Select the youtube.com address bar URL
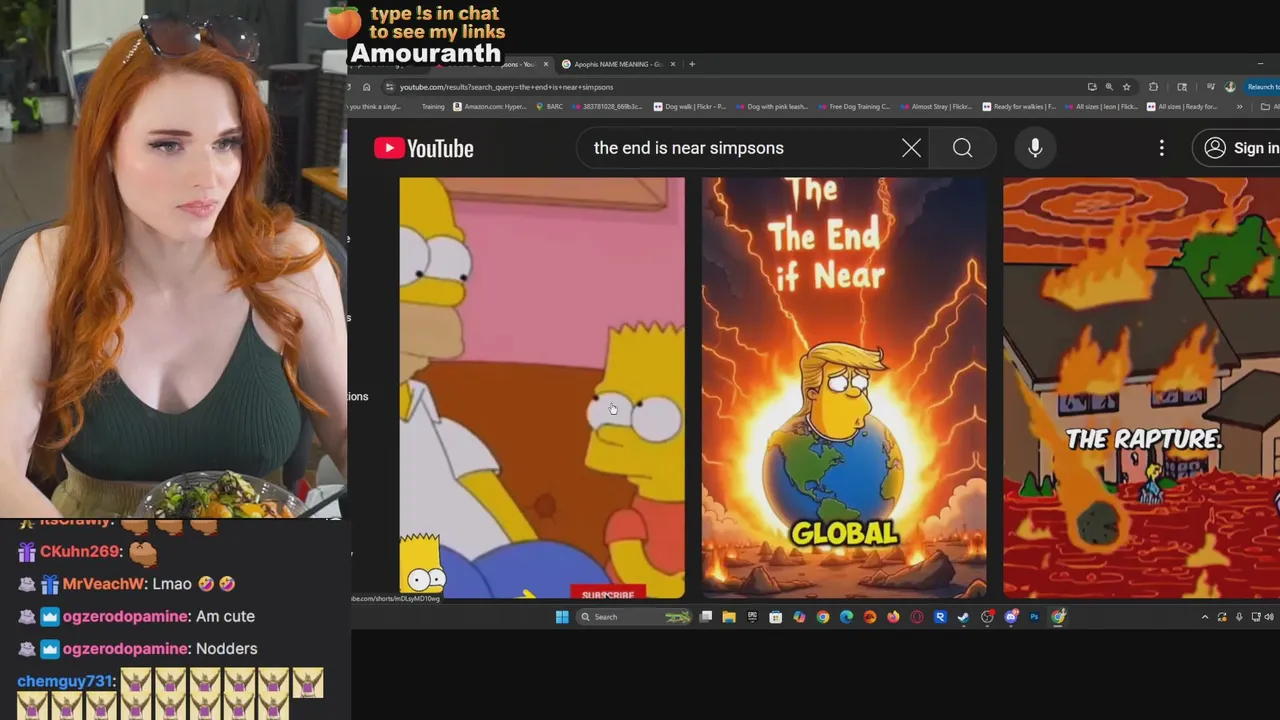1280x720 pixels. (x=506, y=87)
